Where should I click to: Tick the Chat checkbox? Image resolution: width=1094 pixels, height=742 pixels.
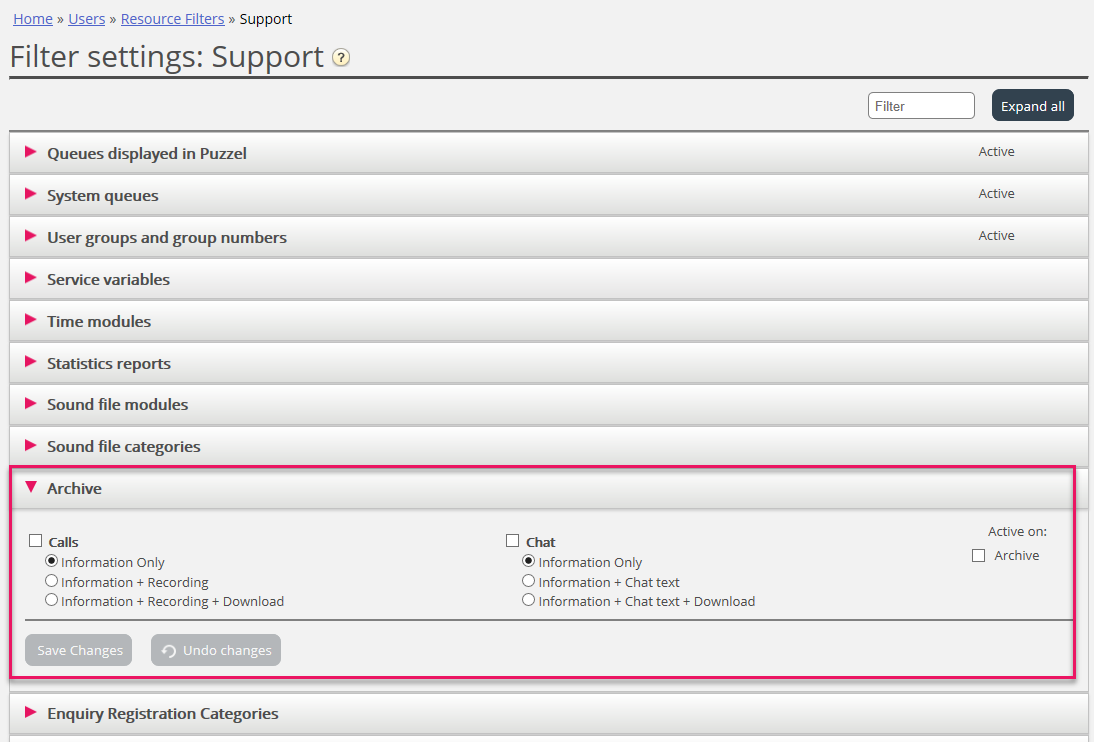pyautogui.click(x=513, y=541)
